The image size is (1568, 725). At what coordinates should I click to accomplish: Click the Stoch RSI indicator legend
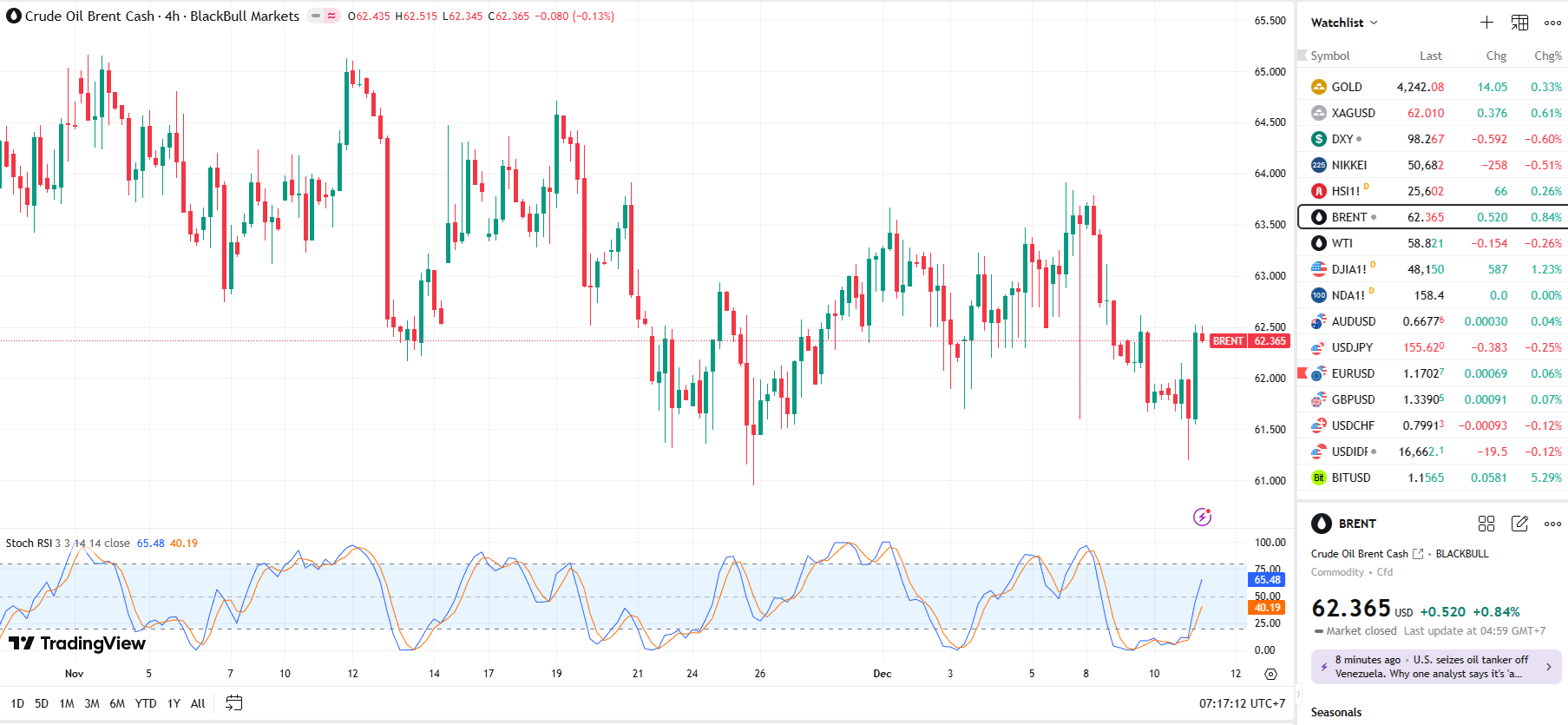30,544
